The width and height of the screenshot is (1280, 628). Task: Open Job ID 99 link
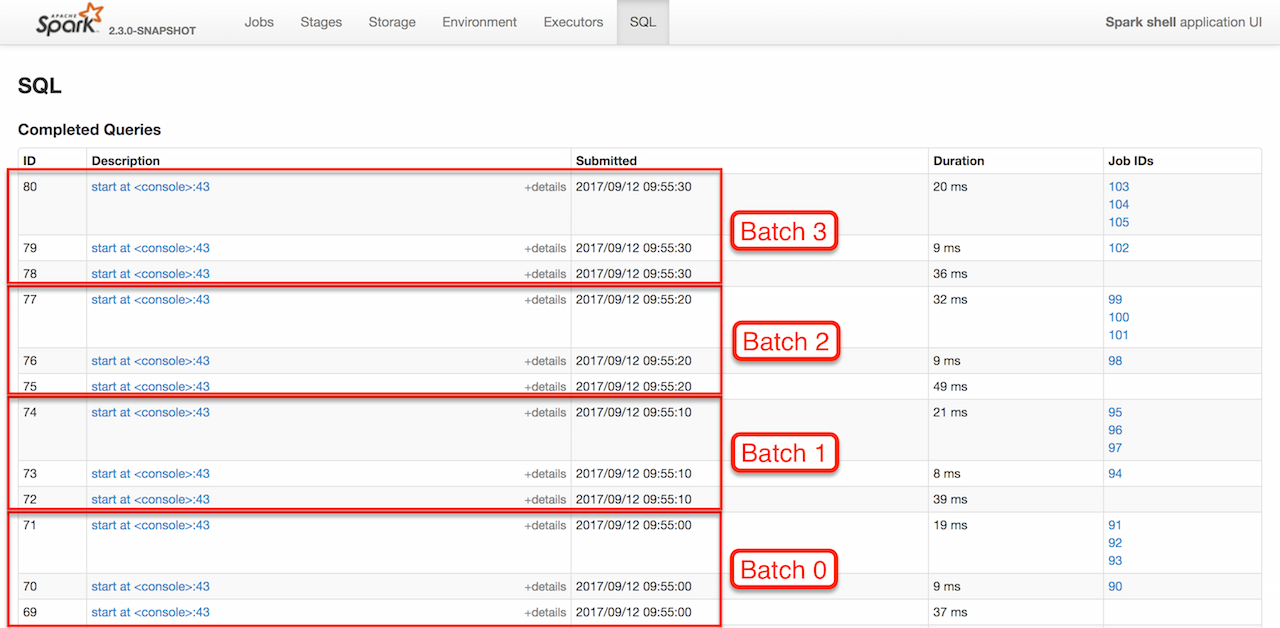(1115, 300)
